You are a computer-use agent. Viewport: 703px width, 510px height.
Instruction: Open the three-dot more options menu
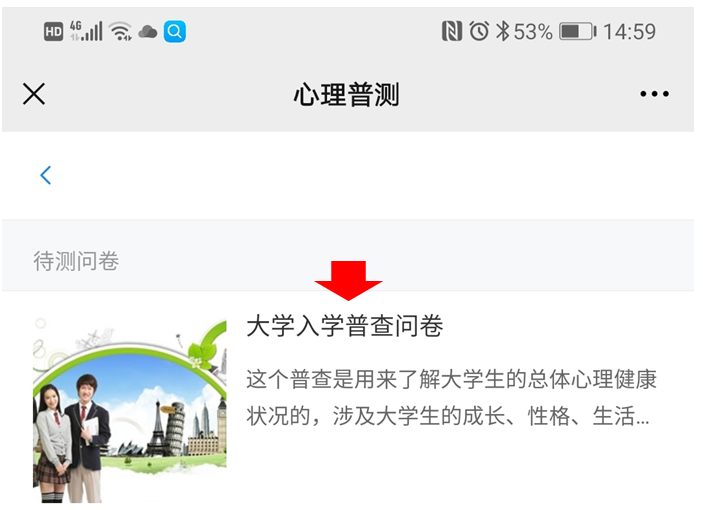click(655, 94)
